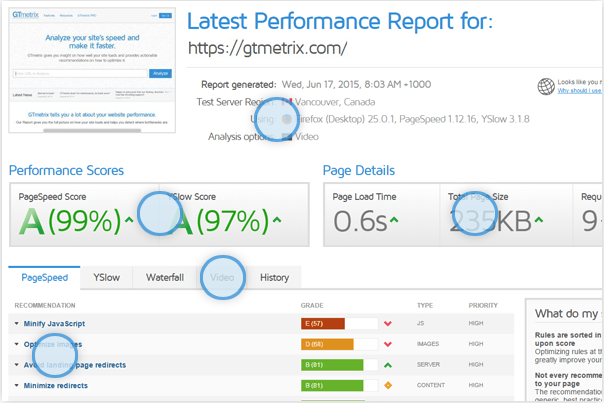Click the Page Details heading
Image resolution: width=604 pixels, height=403 pixels.
[359, 170]
